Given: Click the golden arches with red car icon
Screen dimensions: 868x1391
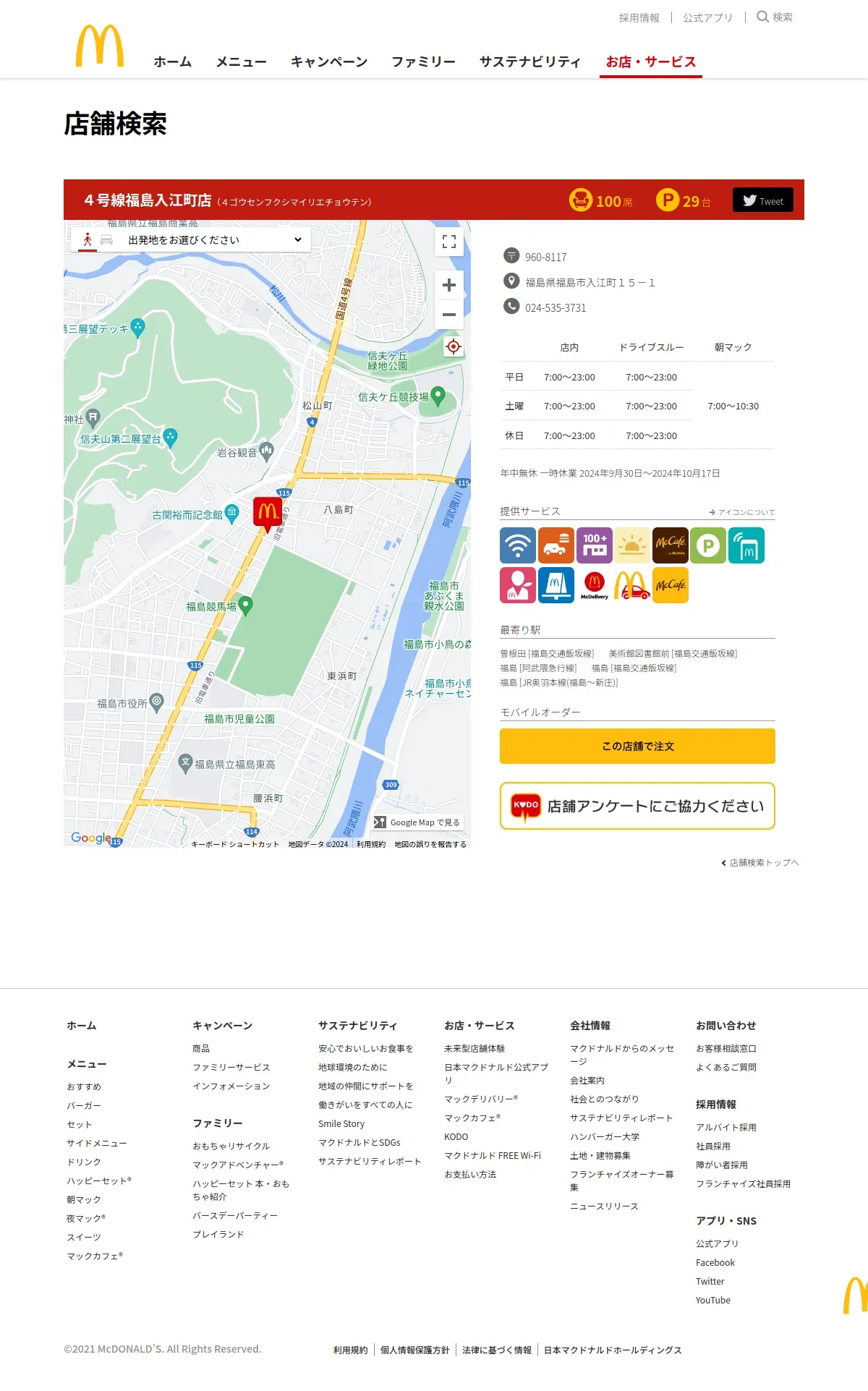Looking at the screenshot, I should coord(632,585).
